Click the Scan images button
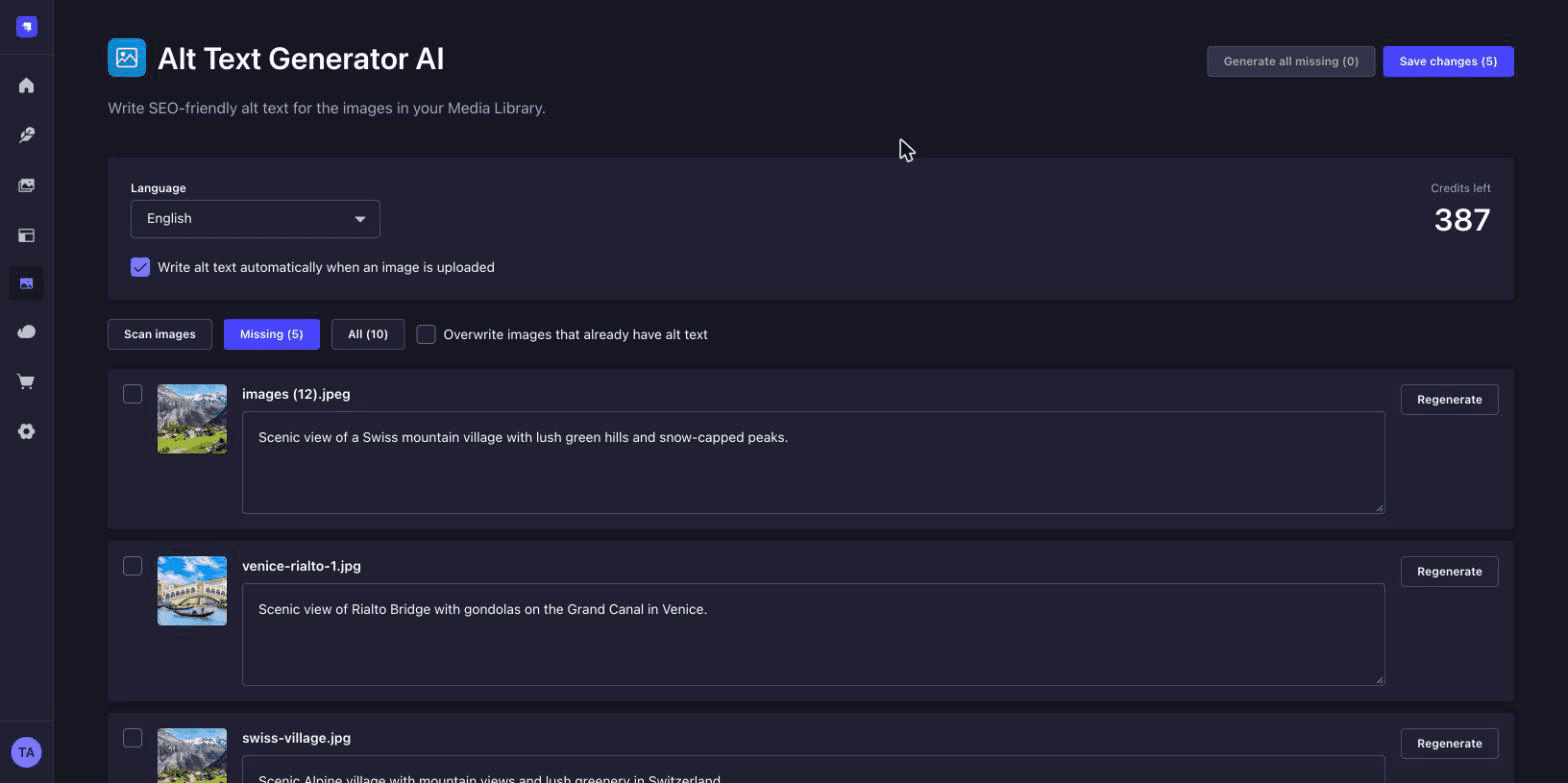Screen dimensions: 1568x783 tap(160, 334)
